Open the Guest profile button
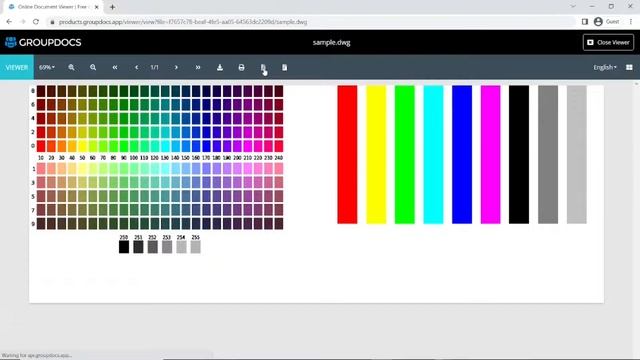640x360 pixels. pos(607,22)
